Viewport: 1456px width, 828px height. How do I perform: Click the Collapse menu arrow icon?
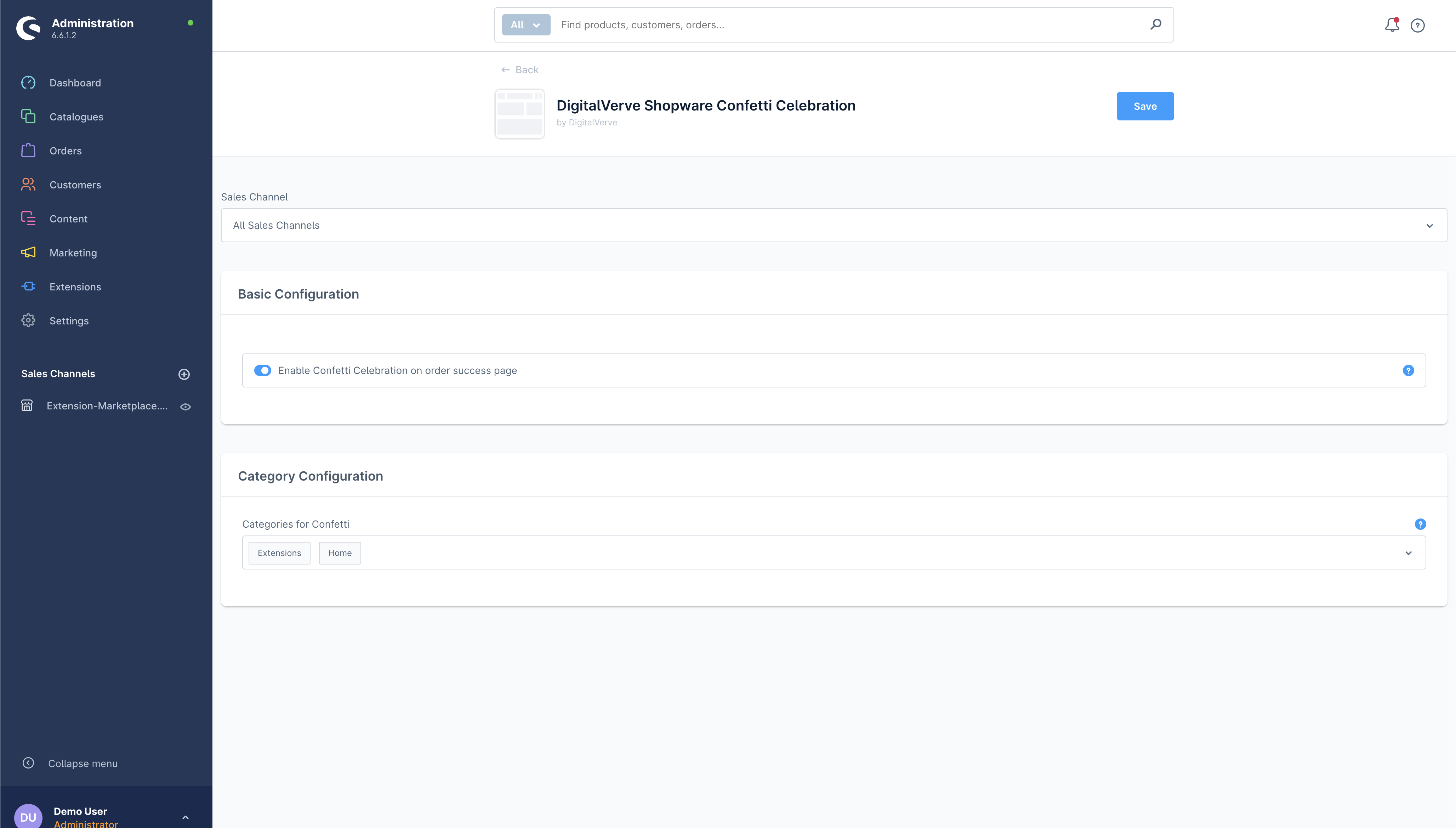tap(28, 763)
